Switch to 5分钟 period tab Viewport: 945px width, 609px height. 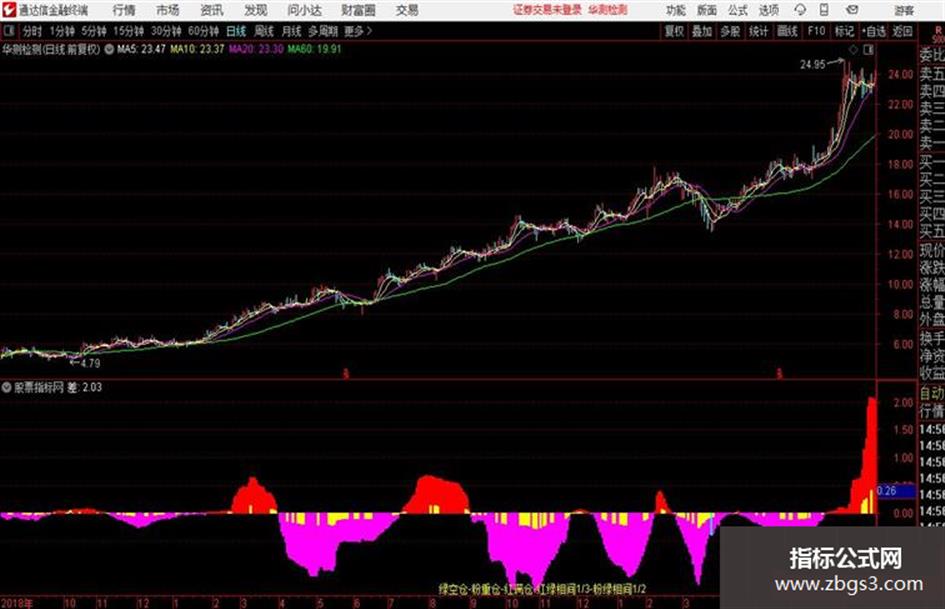tap(94, 31)
